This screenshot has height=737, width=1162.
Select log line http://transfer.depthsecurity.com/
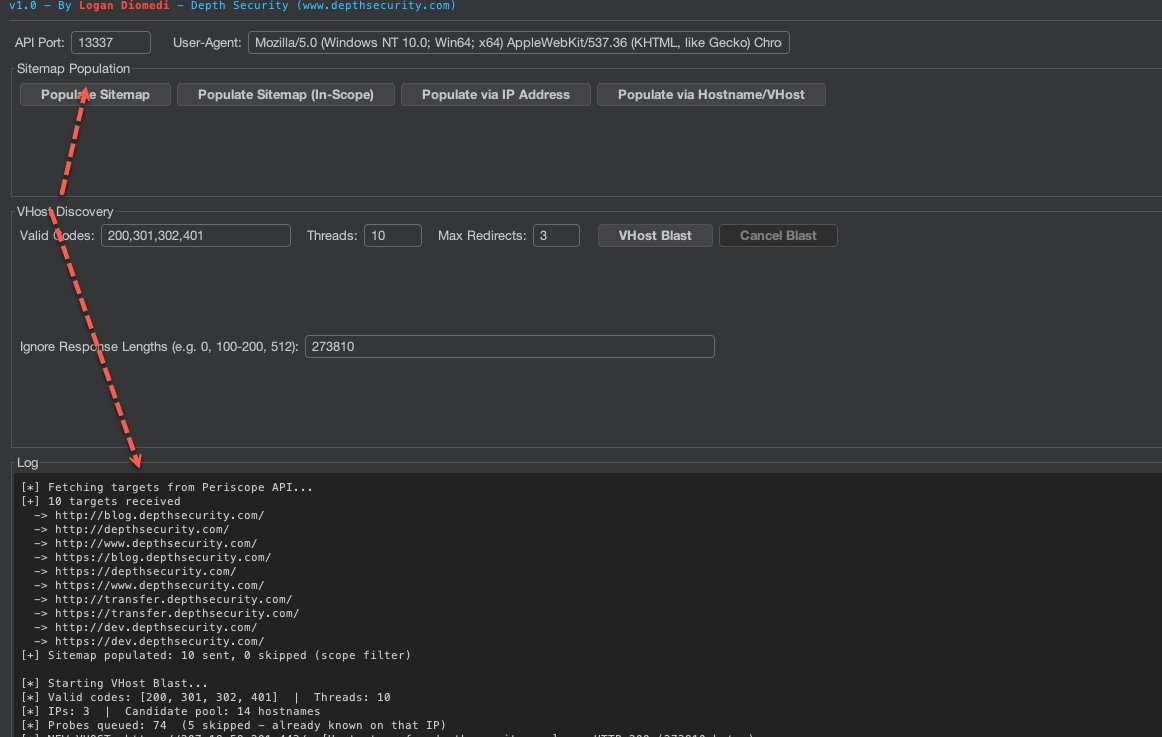click(x=173, y=600)
